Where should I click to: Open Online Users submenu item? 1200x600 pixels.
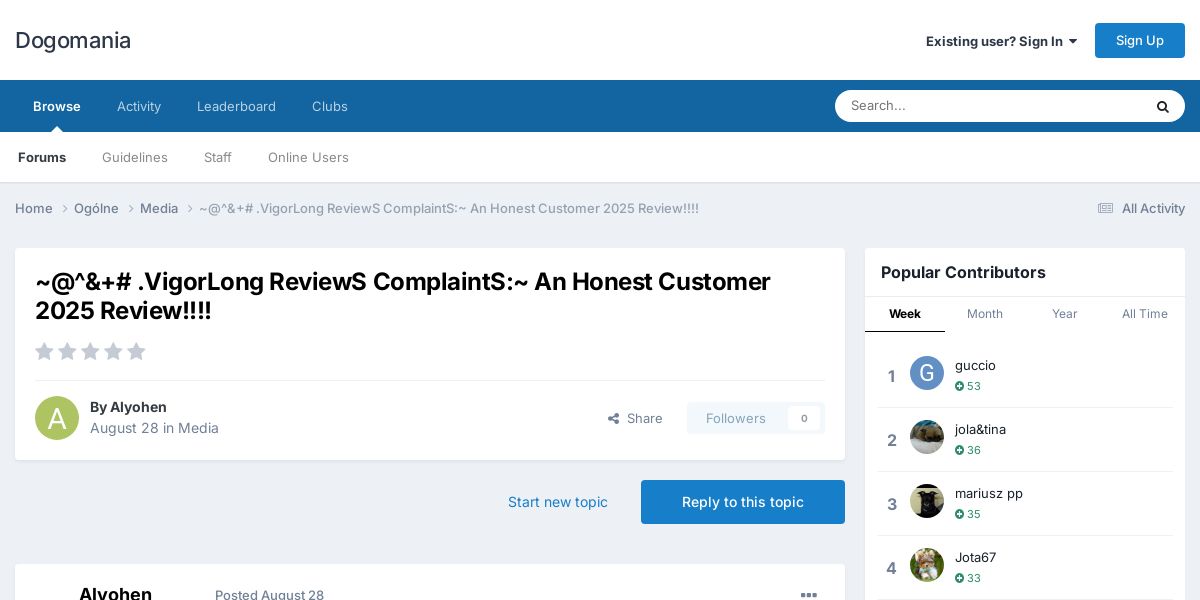pos(308,157)
